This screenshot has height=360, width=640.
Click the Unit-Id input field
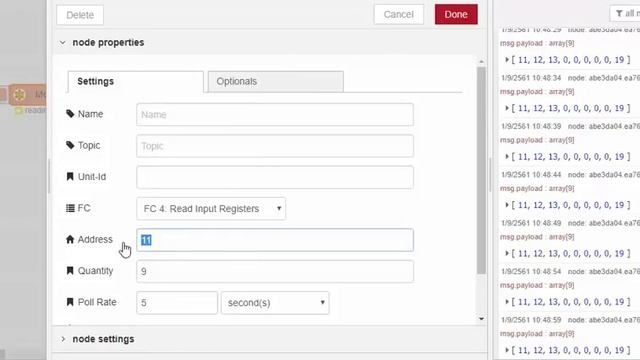[275, 177]
